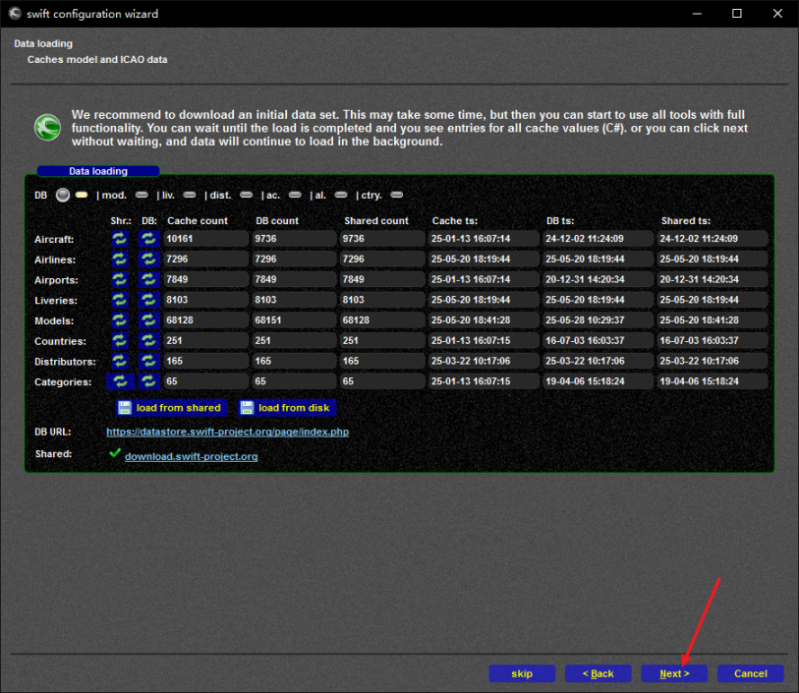The height and width of the screenshot is (693, 799).
Task: Reload Distributors from shared source
Action: (120, 361)
